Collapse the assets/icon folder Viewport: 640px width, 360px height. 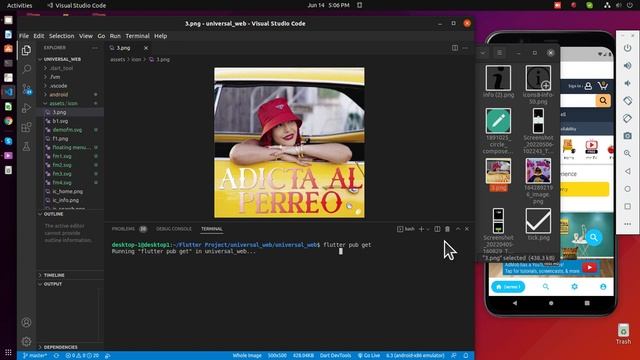tap(63, 103)
